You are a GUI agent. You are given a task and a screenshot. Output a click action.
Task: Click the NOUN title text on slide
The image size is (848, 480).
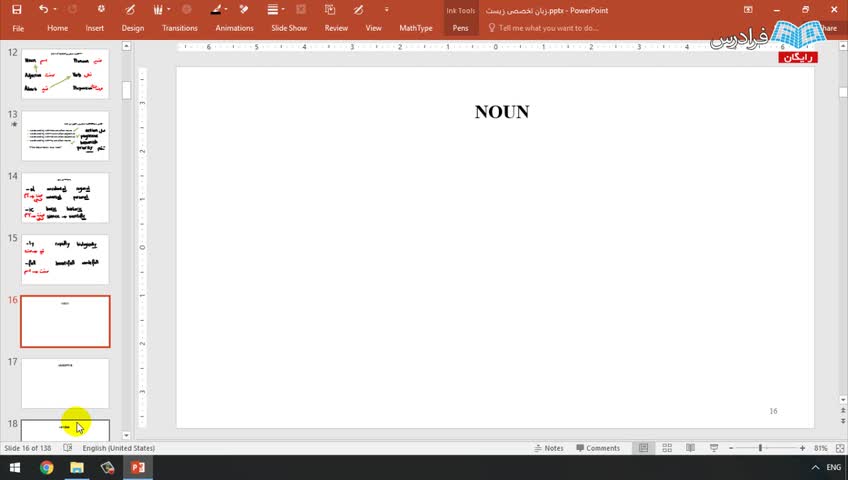(502, 112)
